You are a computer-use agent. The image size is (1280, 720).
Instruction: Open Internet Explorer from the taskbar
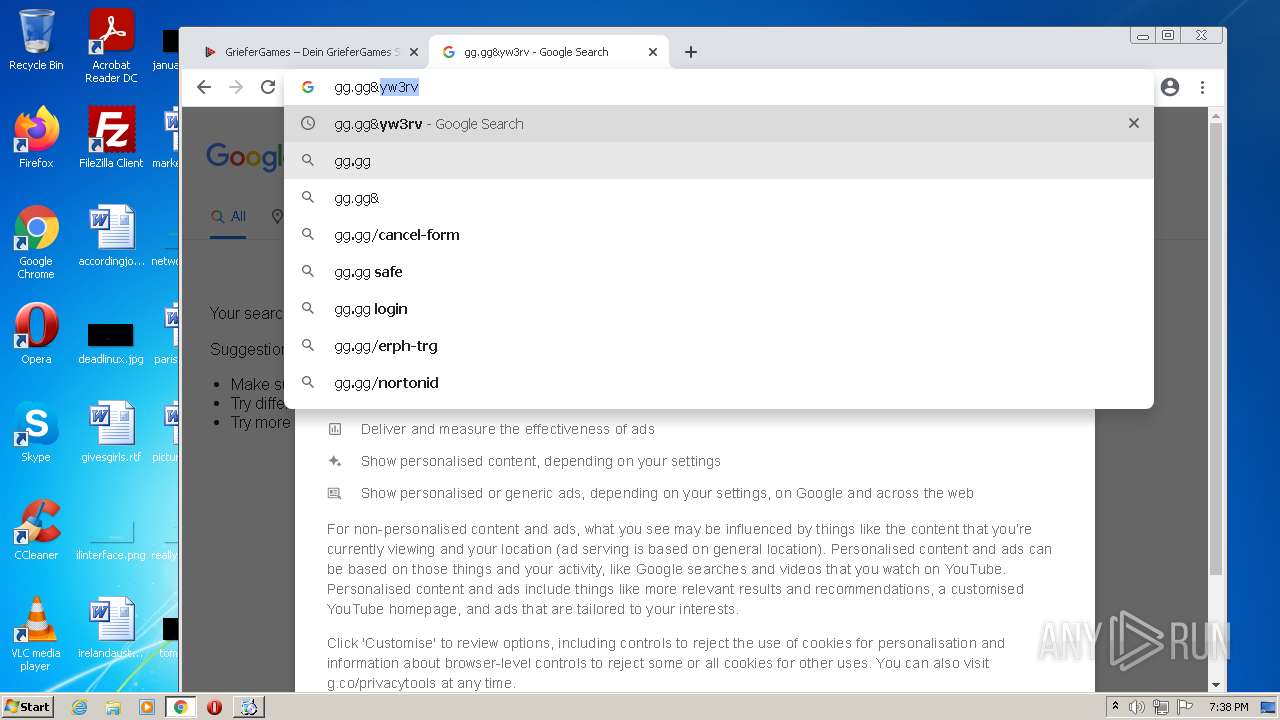(x=79, y=707)
